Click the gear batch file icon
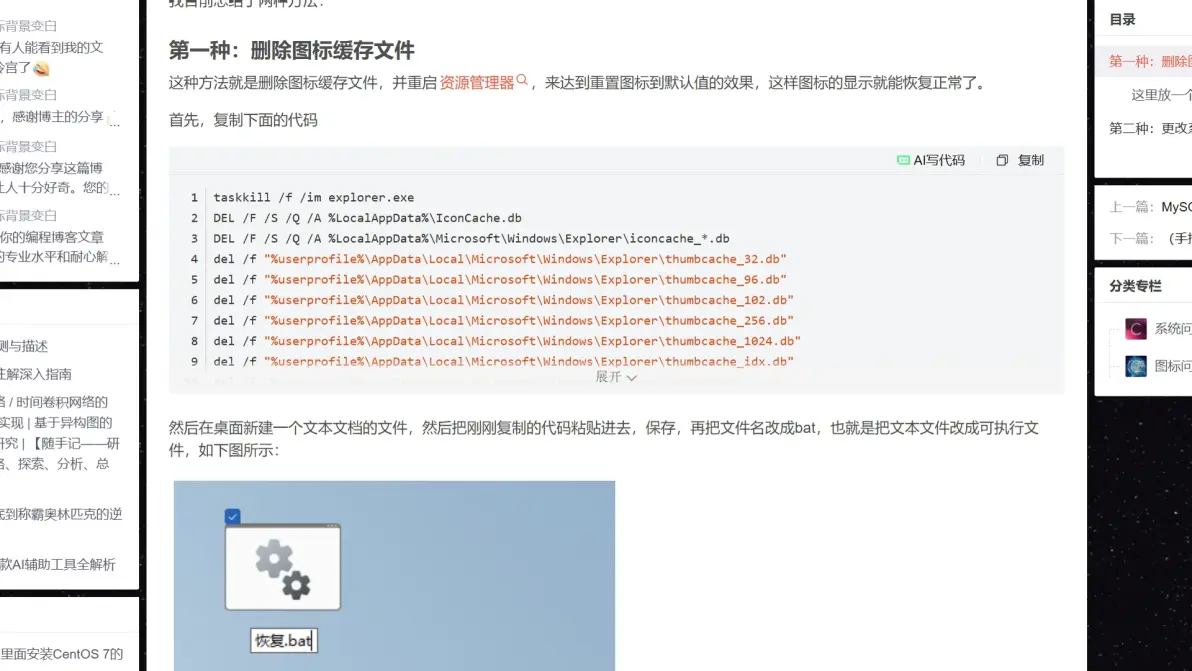This screenshot has height=671, width=1192. click(283, 567)
